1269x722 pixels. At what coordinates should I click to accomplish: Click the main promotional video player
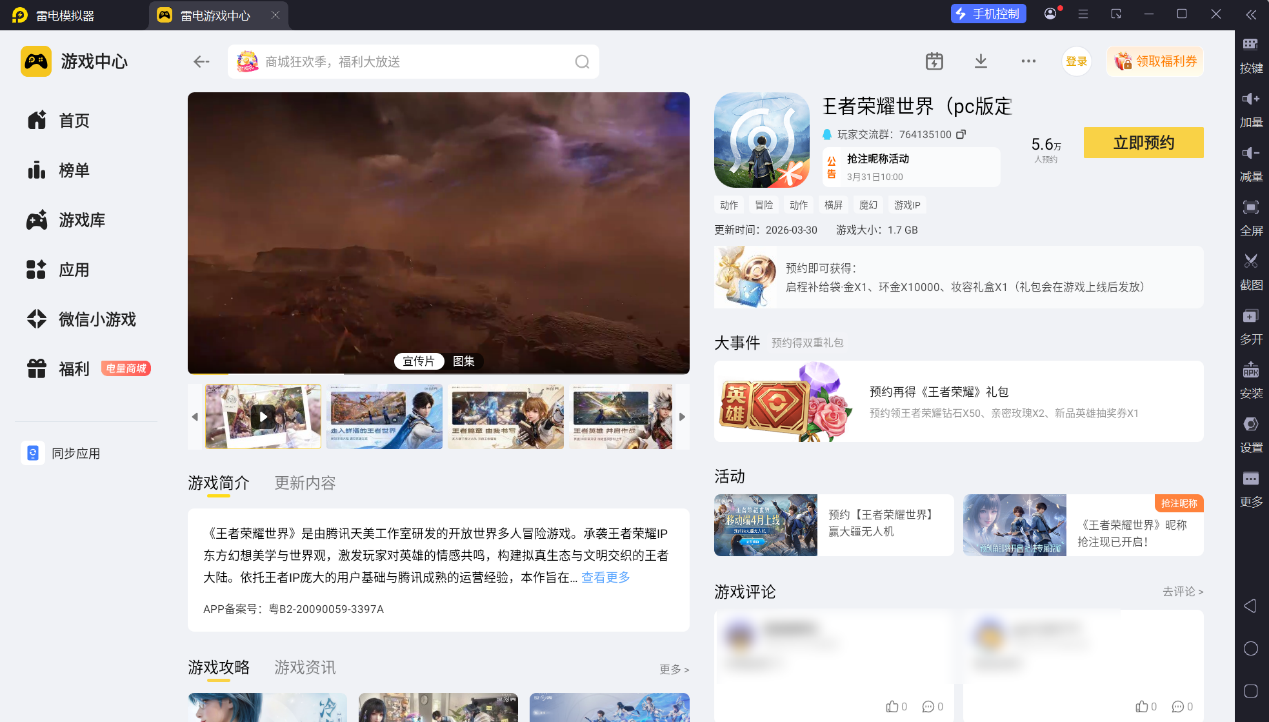pyautogui.click(x=439, y=233)
